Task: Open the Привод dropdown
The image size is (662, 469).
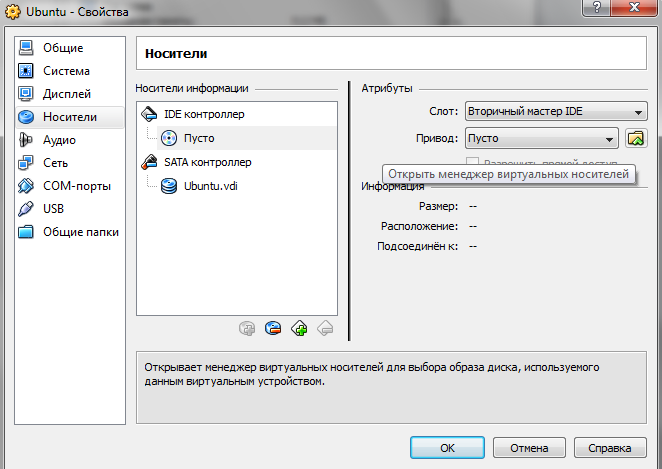Action: tap(542, 138)
